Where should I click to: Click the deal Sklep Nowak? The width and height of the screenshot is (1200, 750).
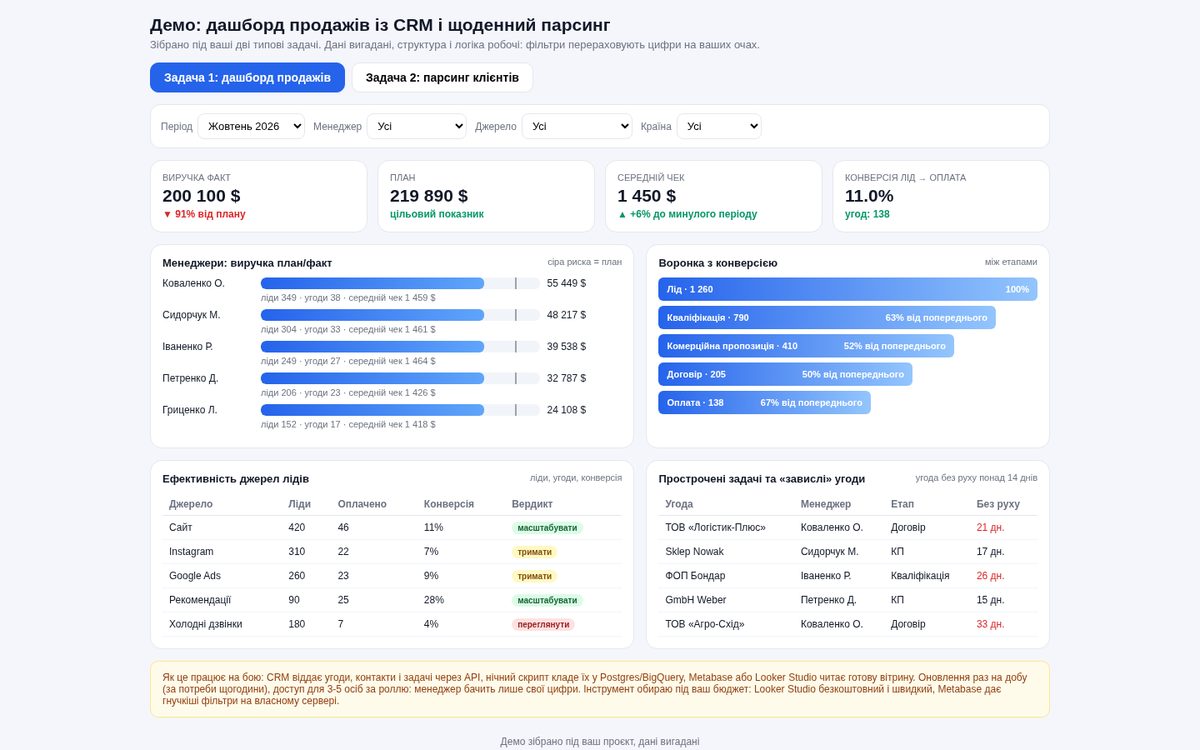(x=694, y=551)
